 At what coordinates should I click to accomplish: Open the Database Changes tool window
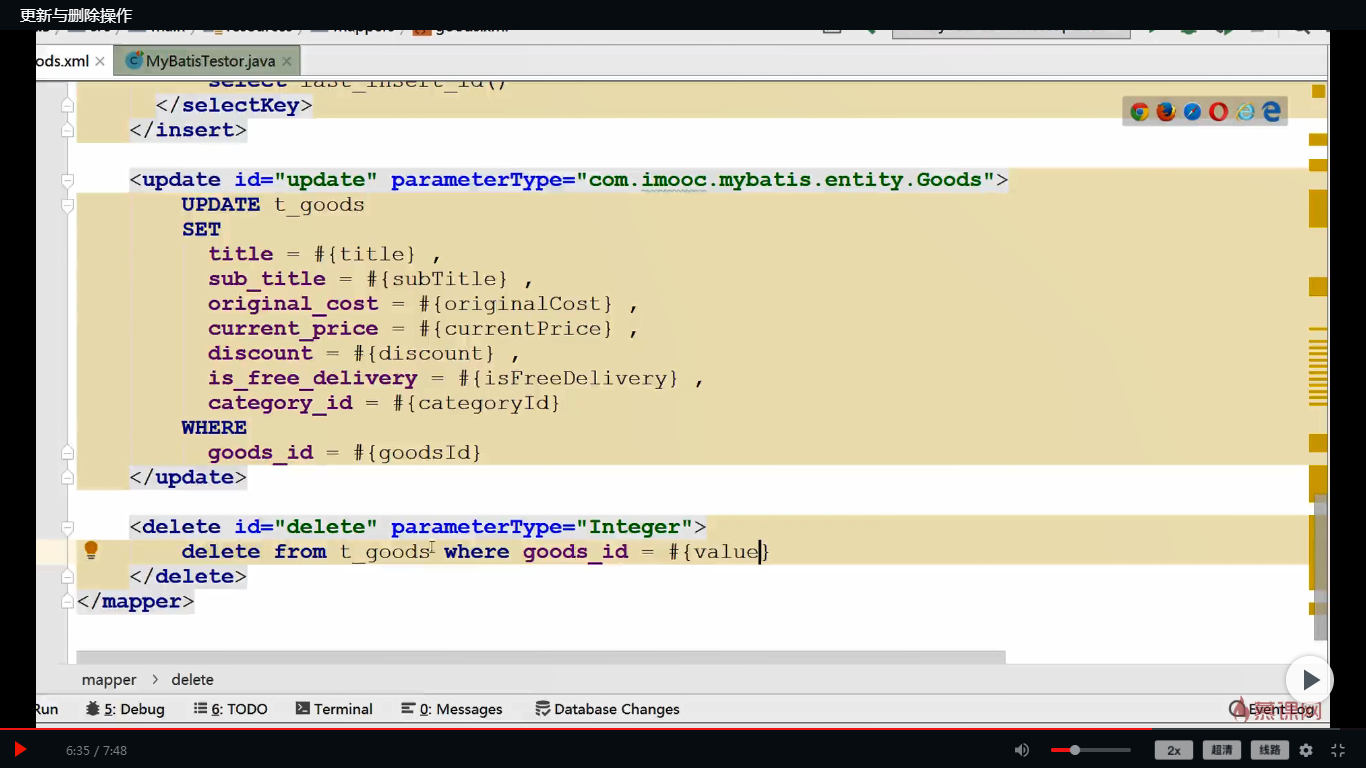[607, 709]
